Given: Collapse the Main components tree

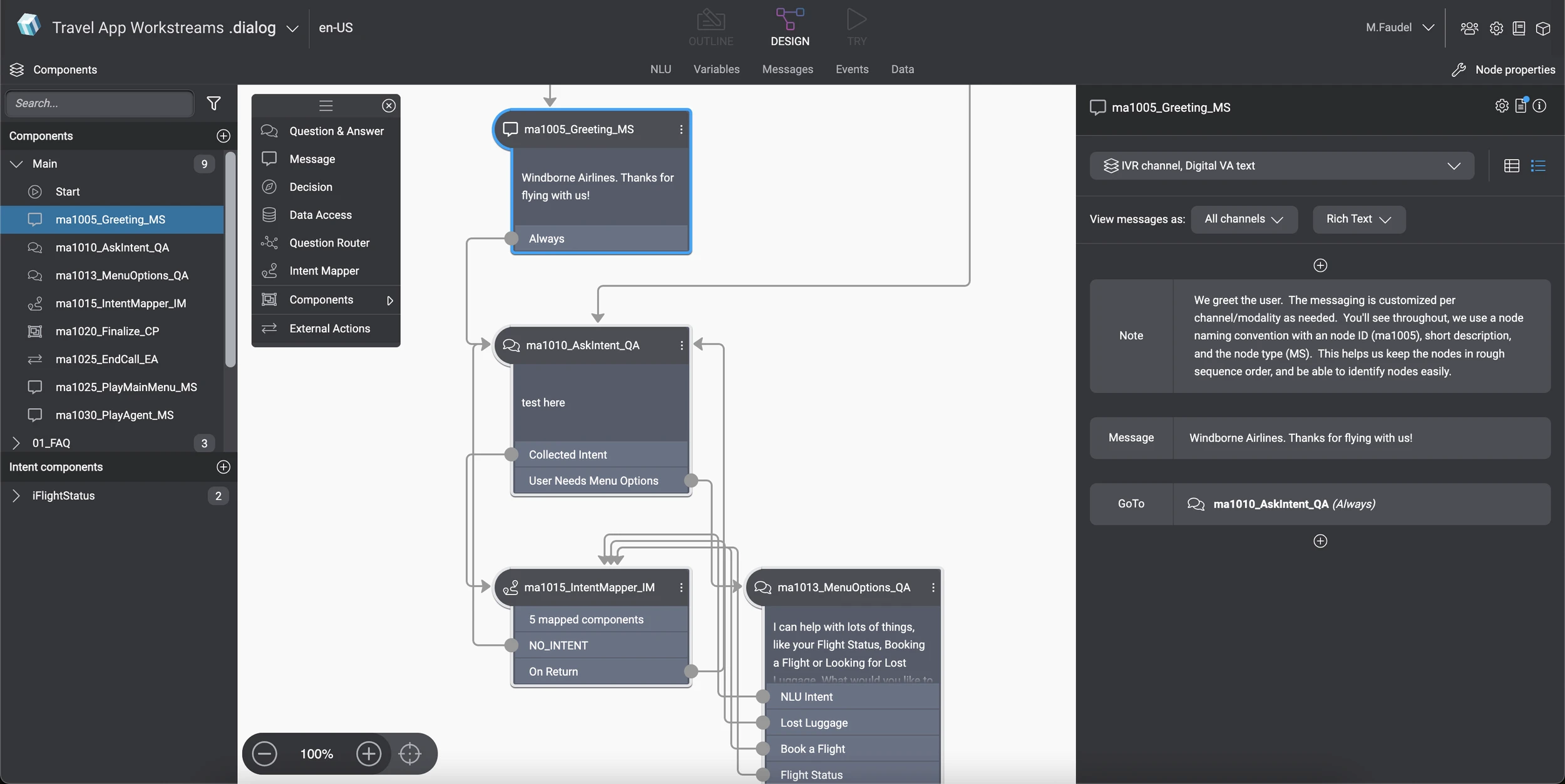Looking at the screenshot, I should tap(16, 164).
